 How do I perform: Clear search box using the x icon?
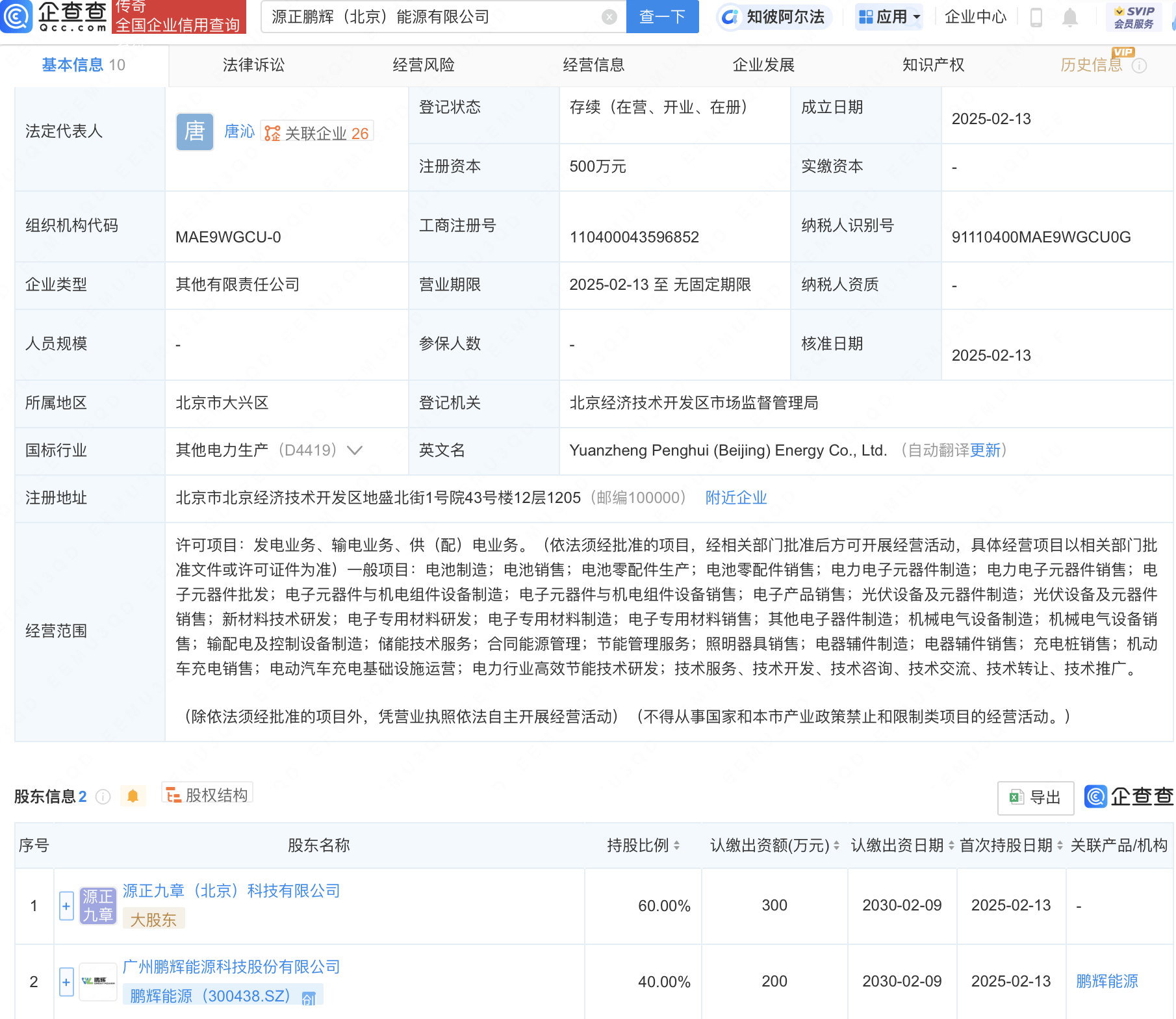coord(608,17)
